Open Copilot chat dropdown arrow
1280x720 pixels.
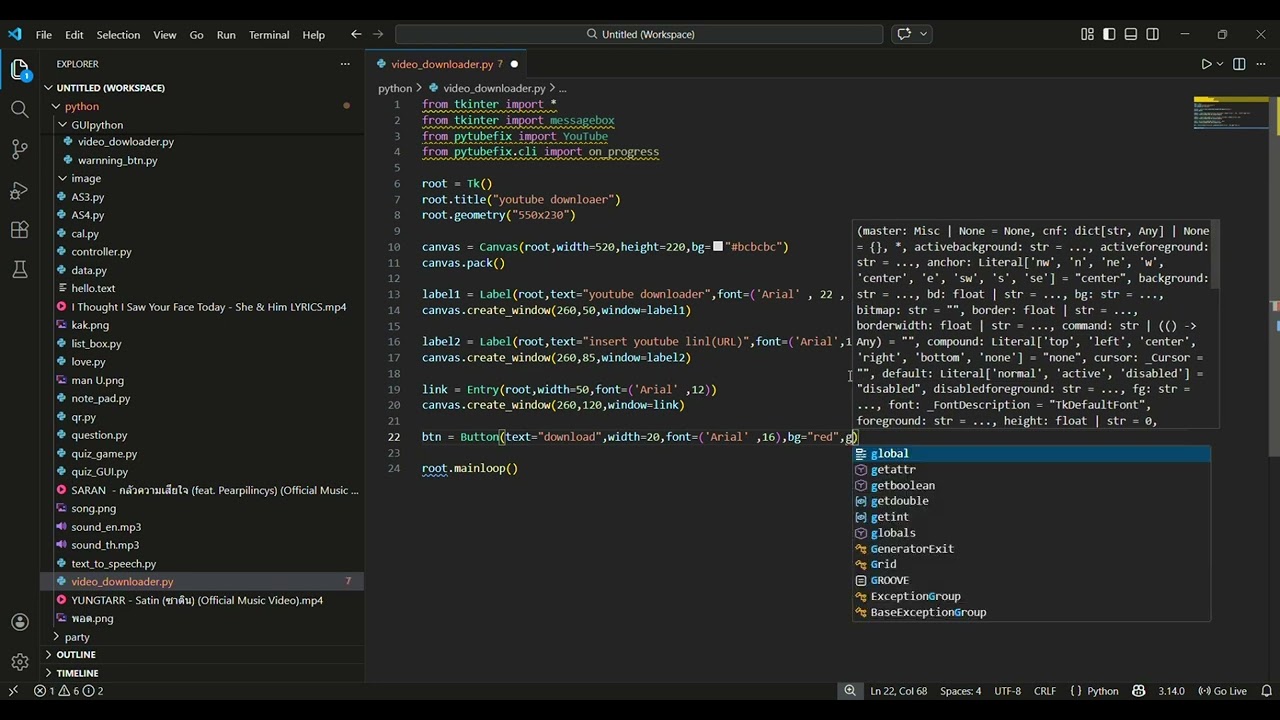coord(923,34)
